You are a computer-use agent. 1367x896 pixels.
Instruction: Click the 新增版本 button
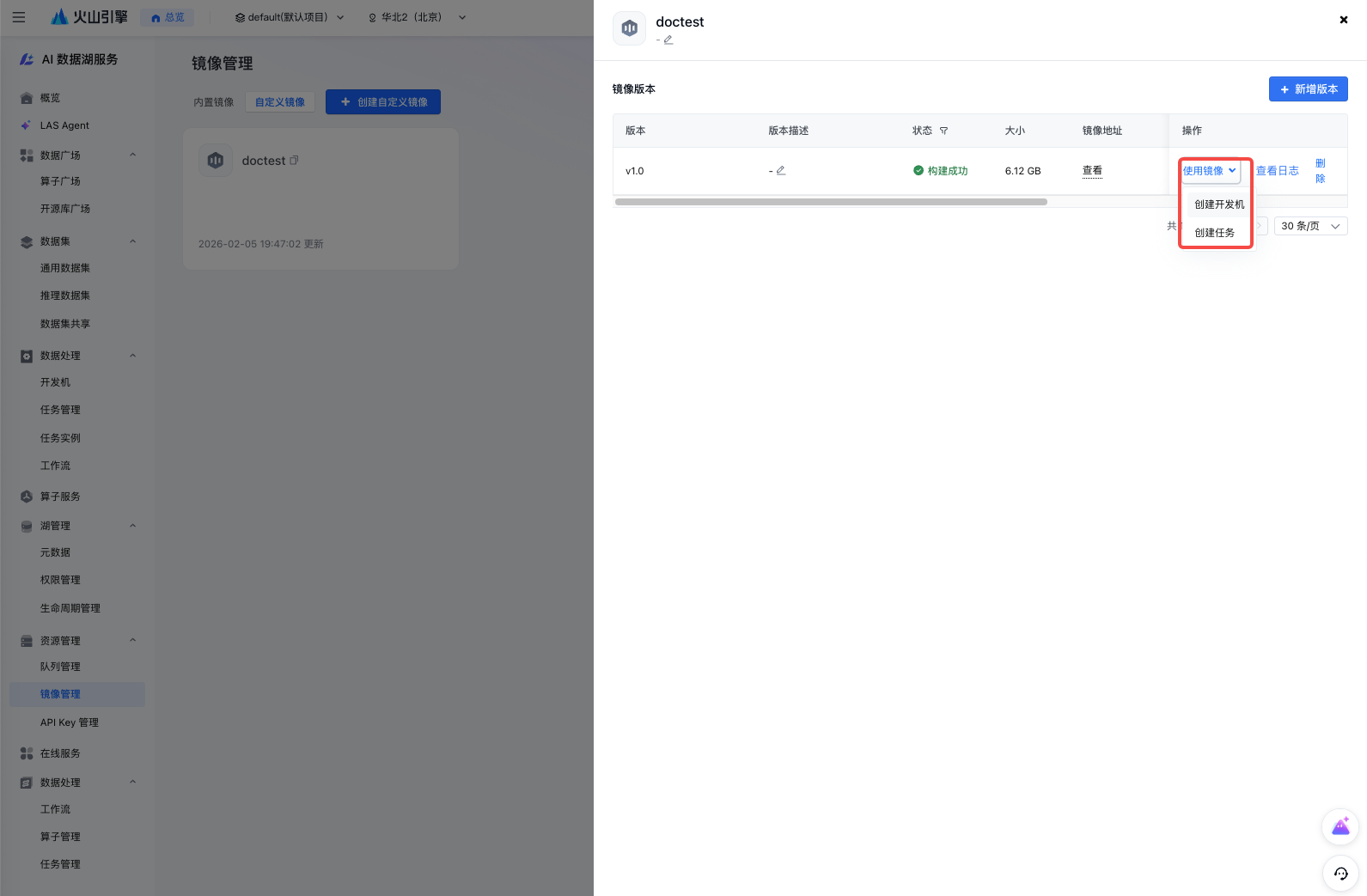click(1309, 89)
